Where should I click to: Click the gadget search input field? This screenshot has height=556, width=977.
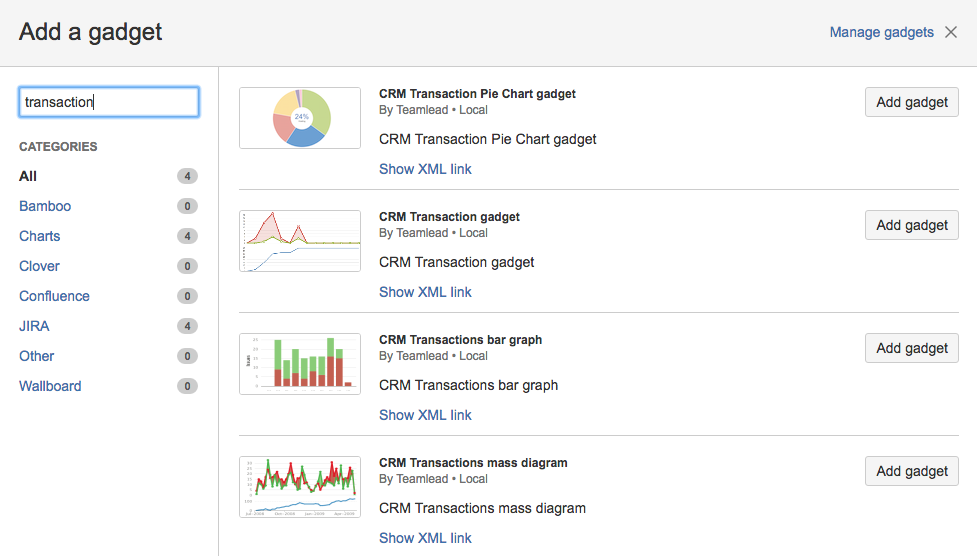click(109, 102)
